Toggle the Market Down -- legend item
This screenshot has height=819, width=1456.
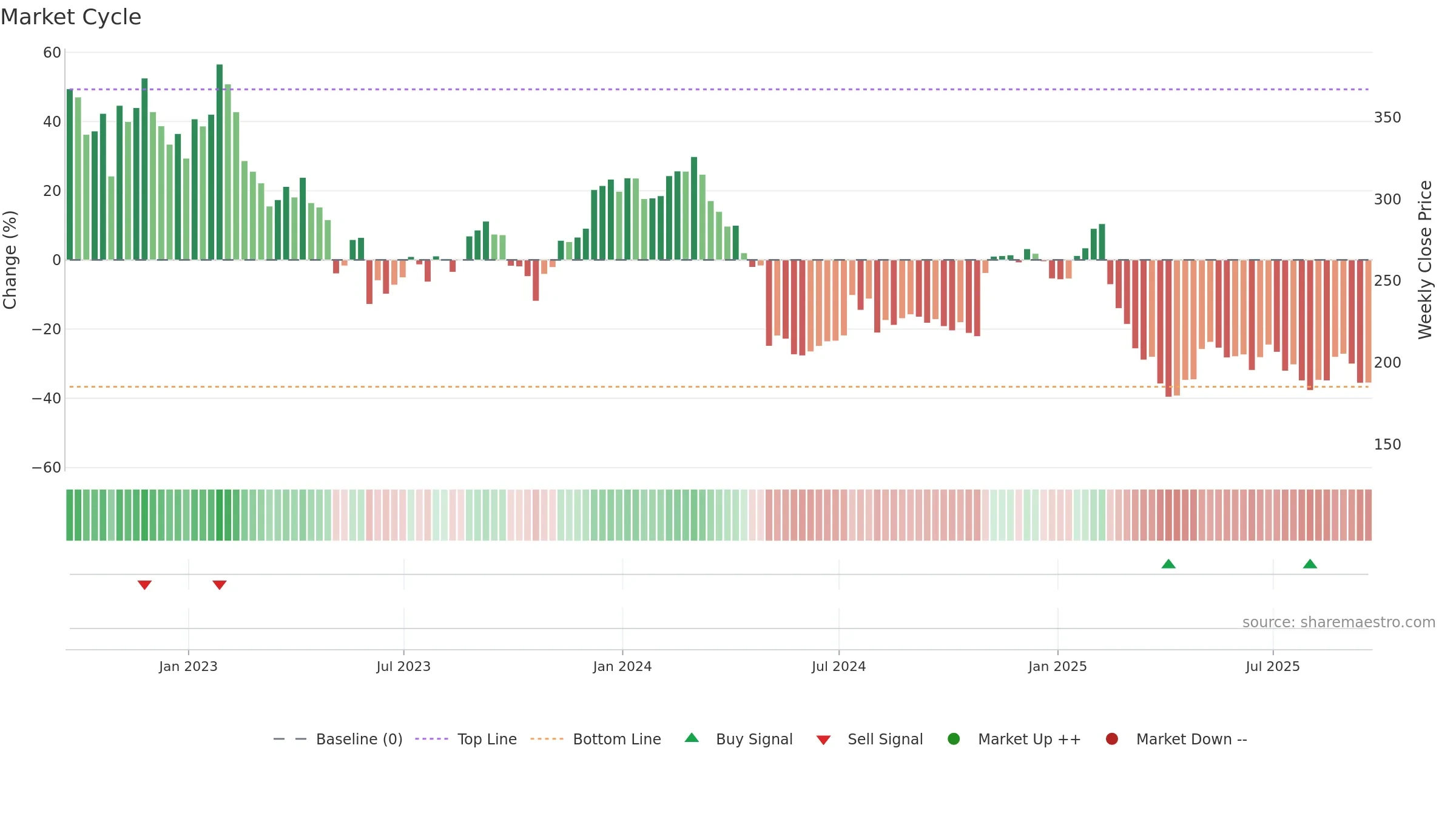[x=1176, y=739]
